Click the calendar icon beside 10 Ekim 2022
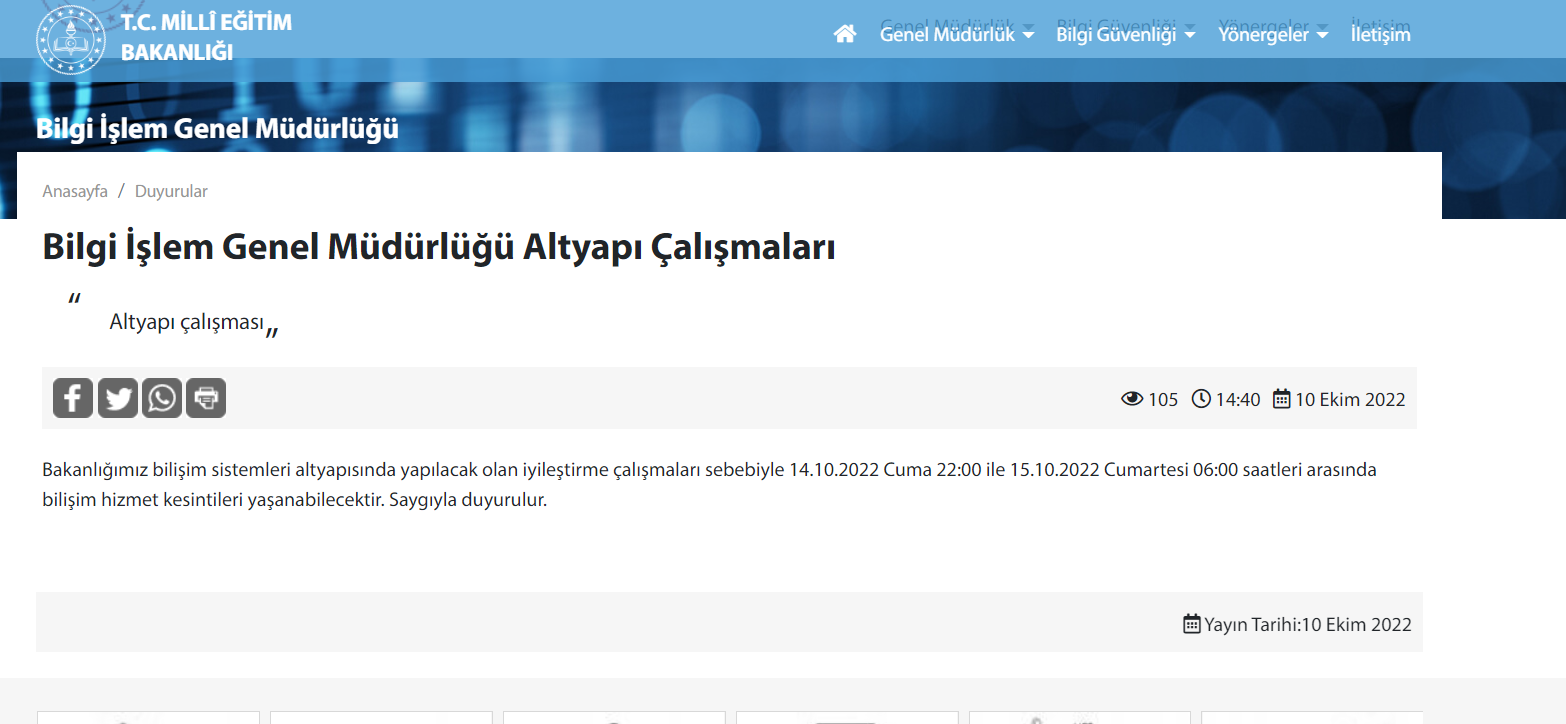This screenshot has height=724, width=1566. pyautogui.click(x=1282, y=399)
